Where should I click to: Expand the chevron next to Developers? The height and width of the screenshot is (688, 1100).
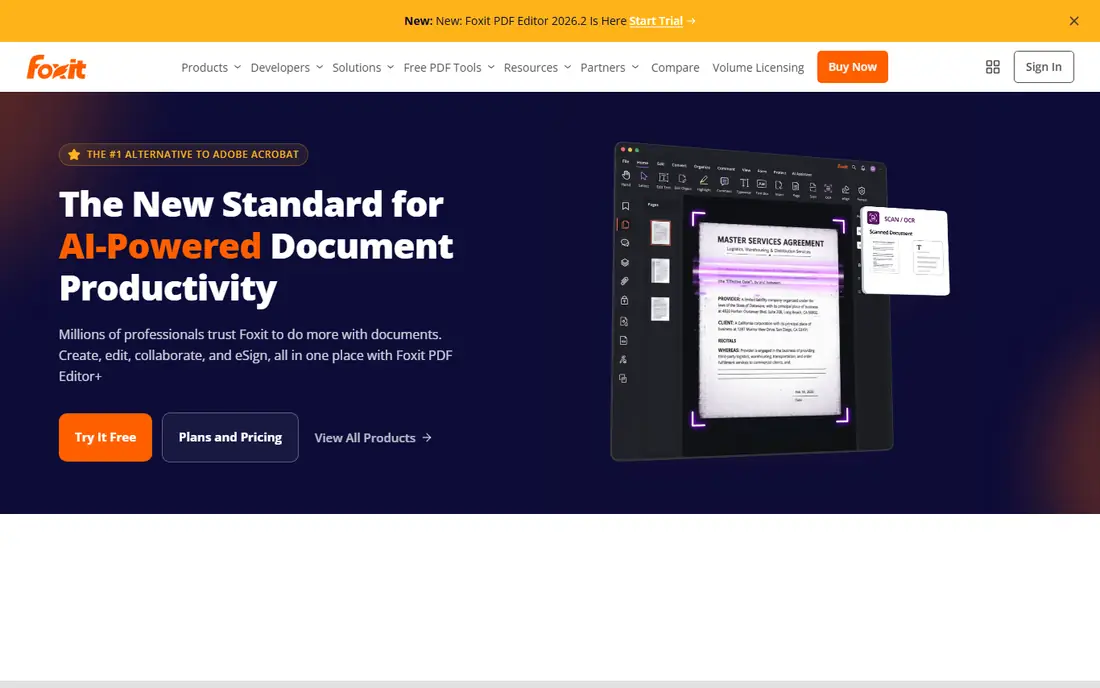319,67
